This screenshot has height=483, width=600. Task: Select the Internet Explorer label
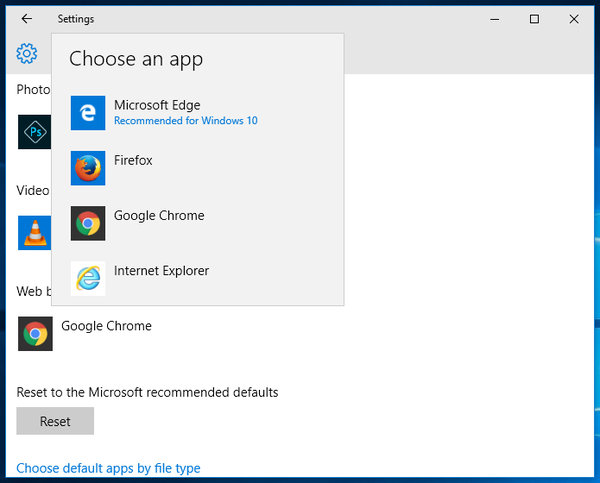click(x=161, y=271)
